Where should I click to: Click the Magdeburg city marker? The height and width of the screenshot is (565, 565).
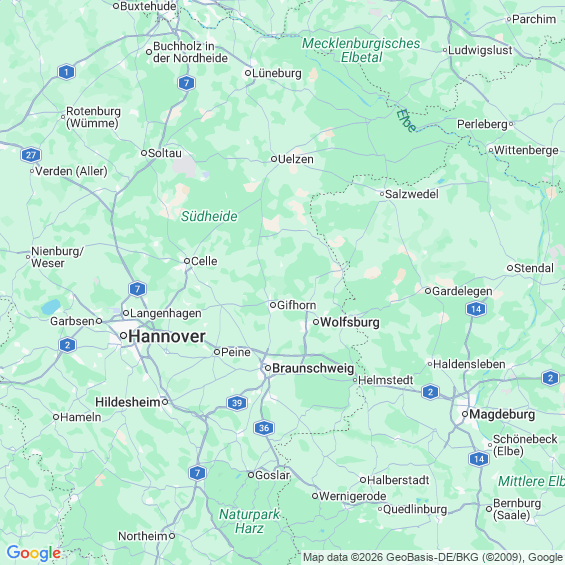coord(465,414)
